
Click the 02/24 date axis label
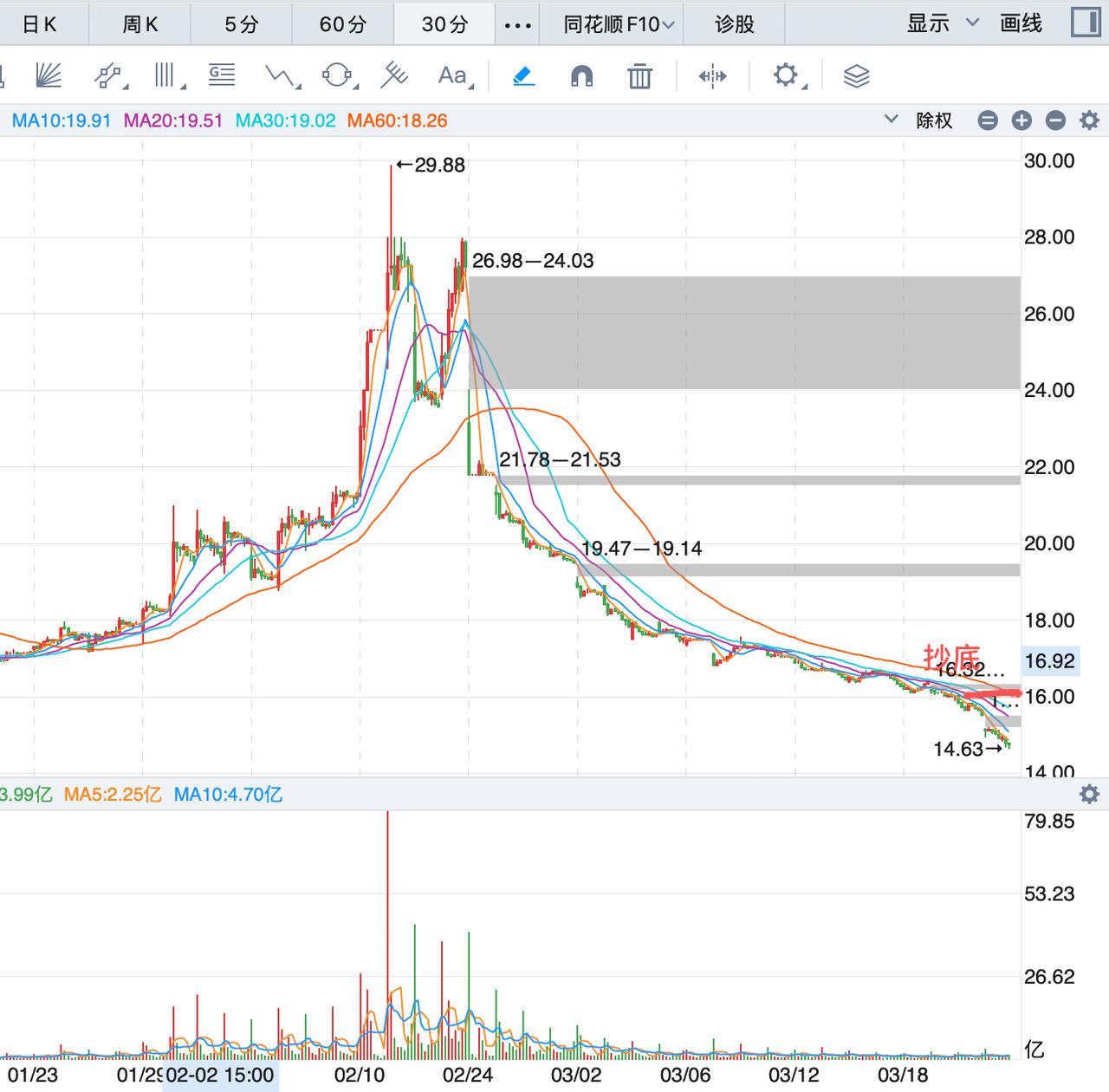pyautogui.click(x=468, y=1075)
